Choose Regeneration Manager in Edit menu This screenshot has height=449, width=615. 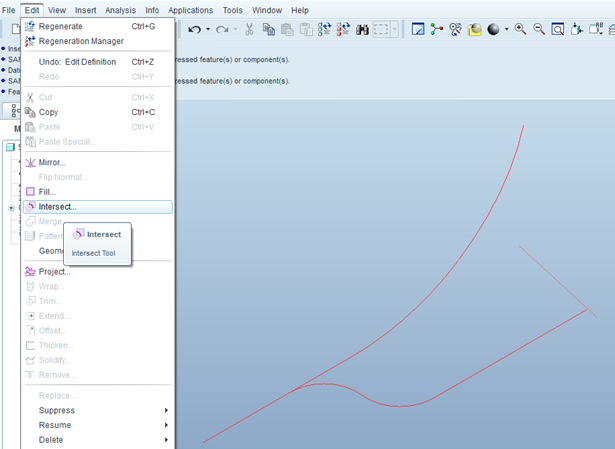click(x=98, y=41)
